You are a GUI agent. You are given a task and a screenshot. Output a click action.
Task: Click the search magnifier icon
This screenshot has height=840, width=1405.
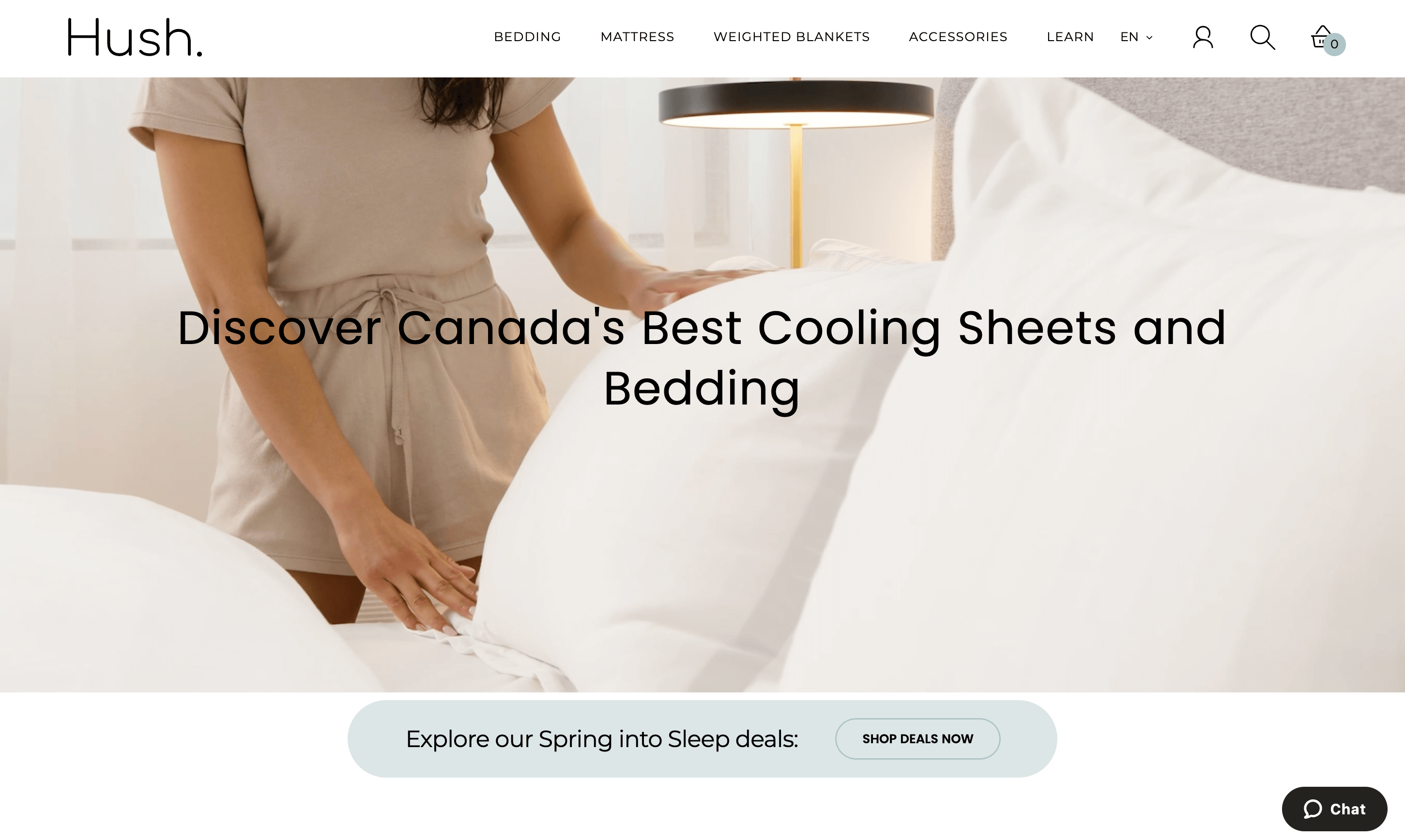[x=1263, y=37]
